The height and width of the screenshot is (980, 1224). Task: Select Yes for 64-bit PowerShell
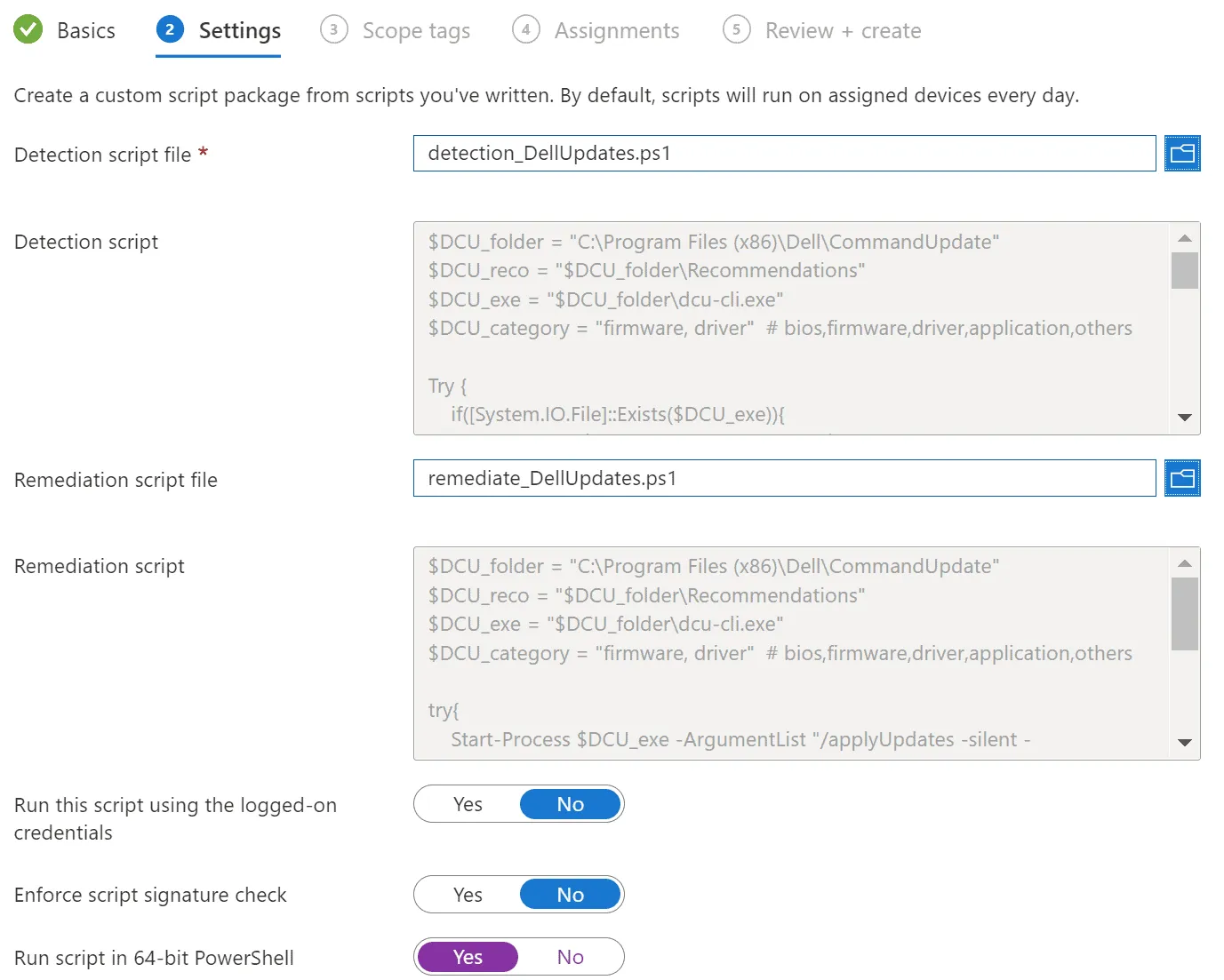point(468,957)
